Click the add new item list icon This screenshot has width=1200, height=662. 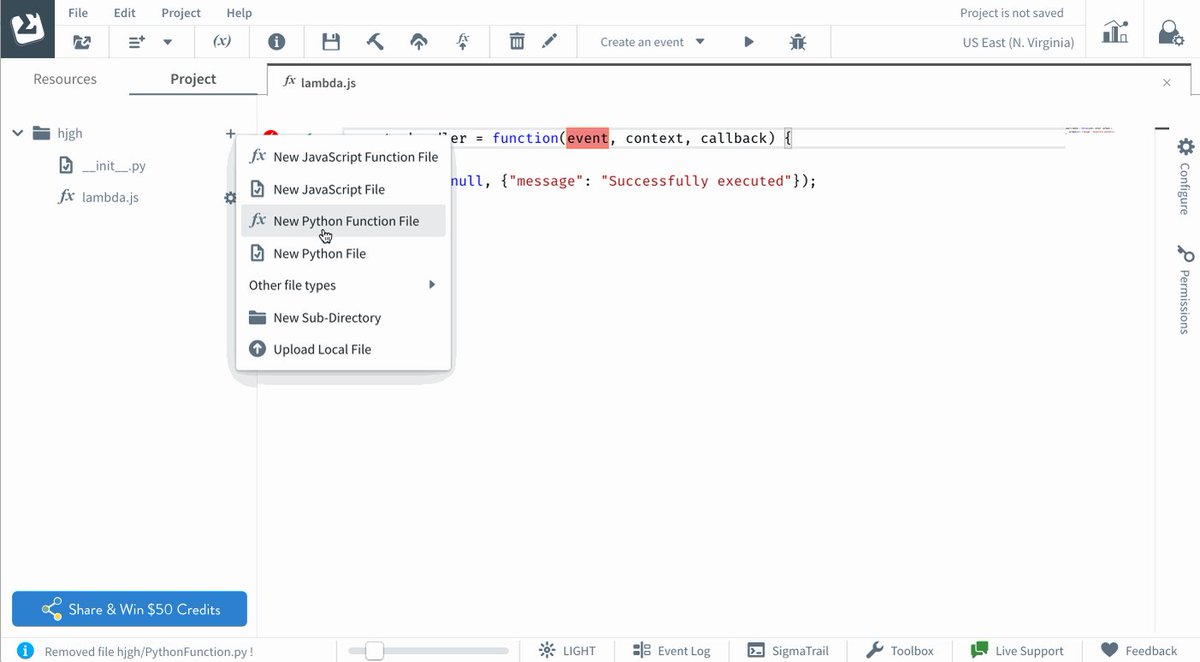pos(137,42)
